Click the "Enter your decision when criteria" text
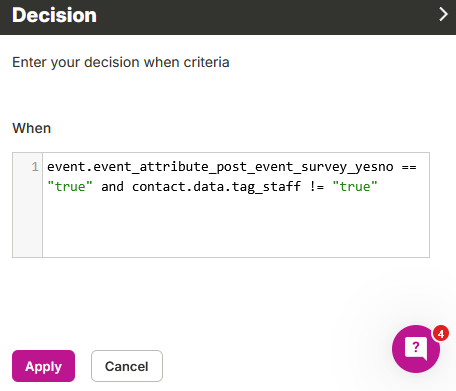Image resolution: width=456 pixels, height=391 pixels. pyautogui.click(x=121, y=62)
